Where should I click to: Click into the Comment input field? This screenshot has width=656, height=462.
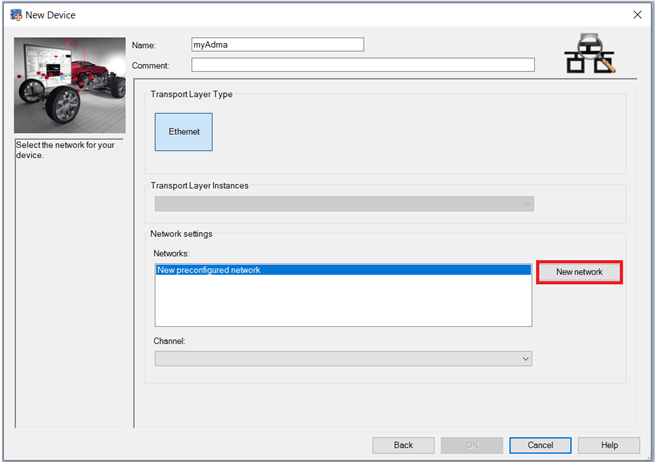point(363,65)
